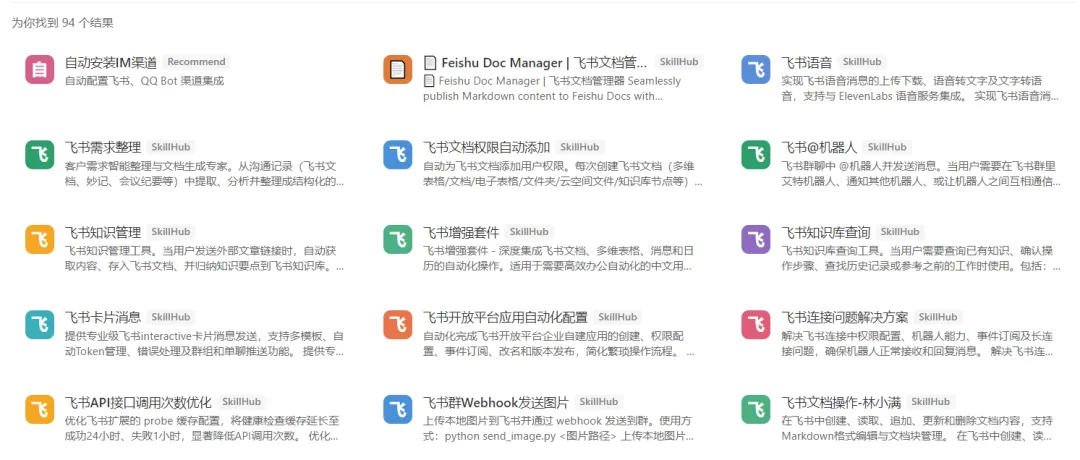Open the 飞书卡片消息 title
Viewport: 1080px width, 460px height.
pyautogui.click(x=103, y=317)
